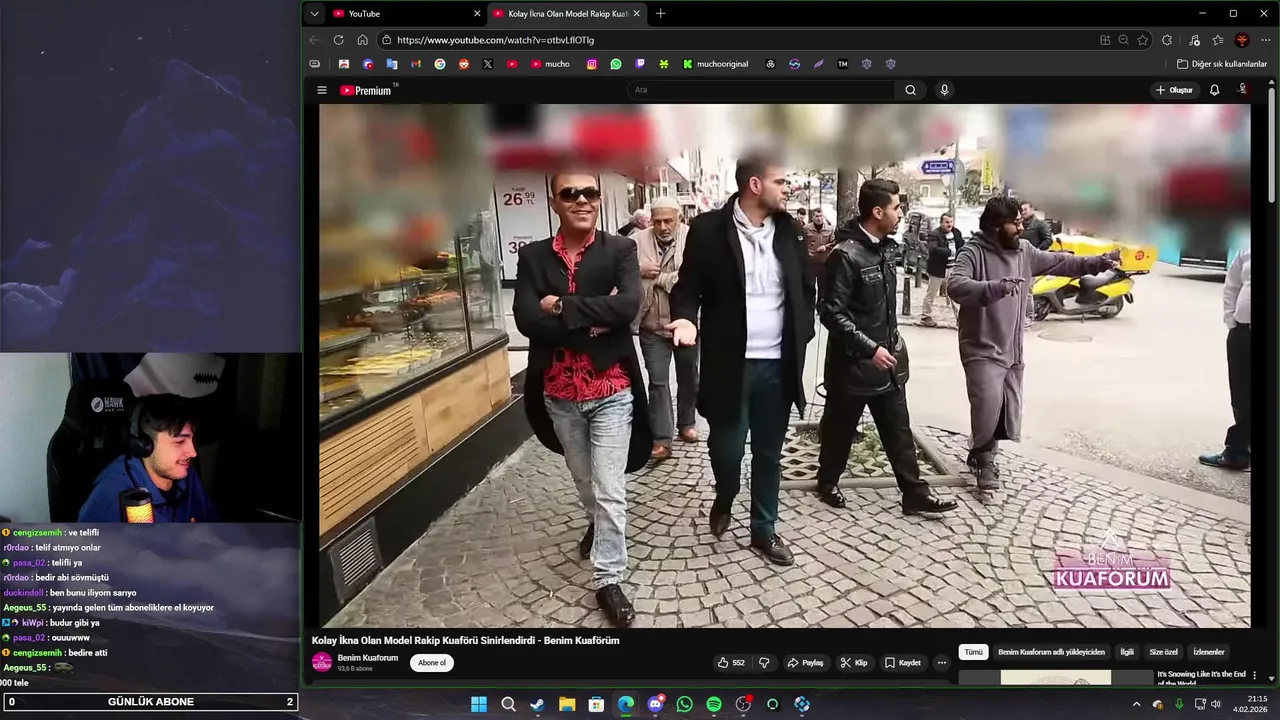Click the YouTube Ara search field
The width and height of the screenshot is (1280, 720).
coord(761,90)
